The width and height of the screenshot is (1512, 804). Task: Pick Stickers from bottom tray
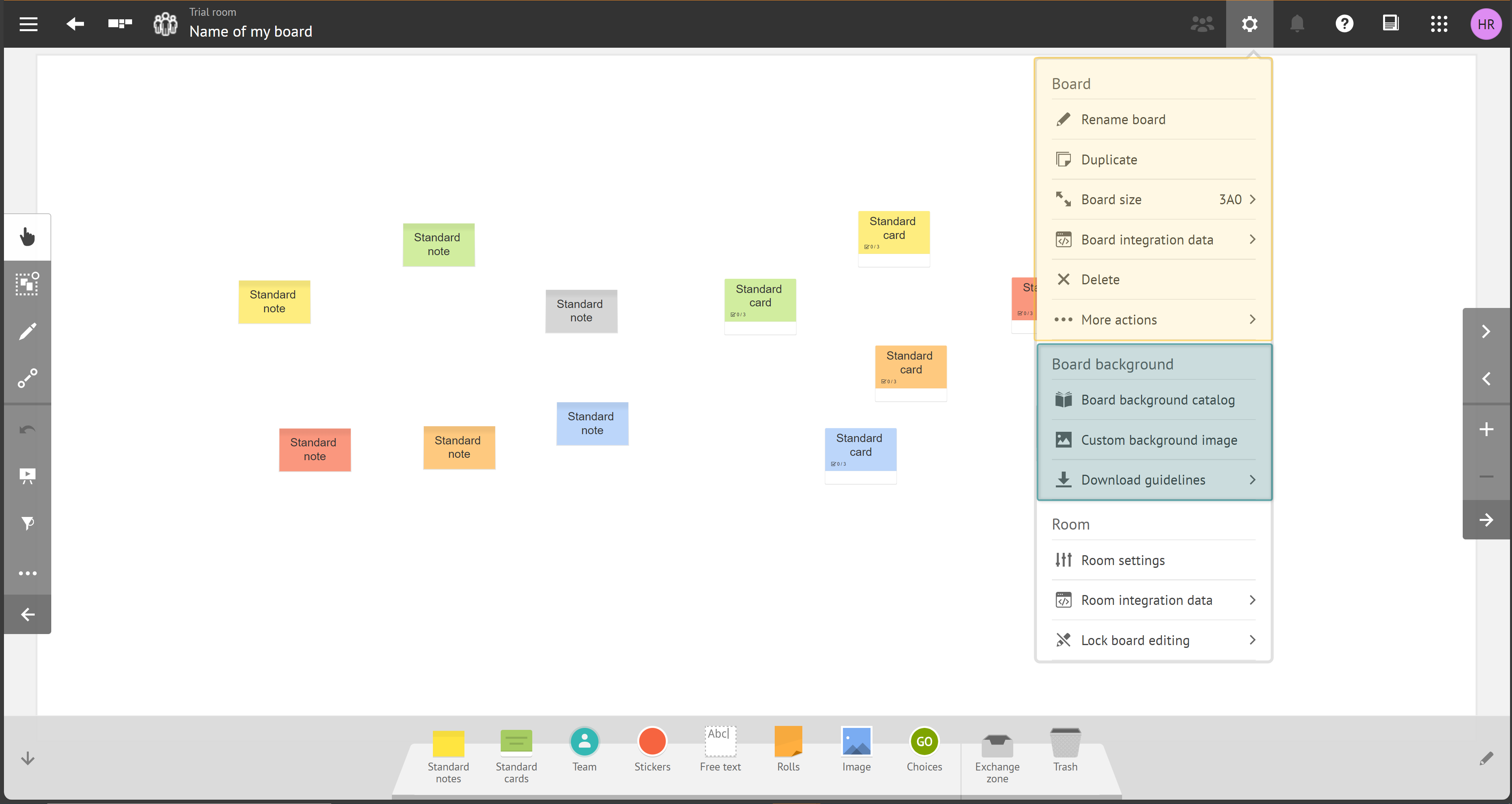point(652,750)
